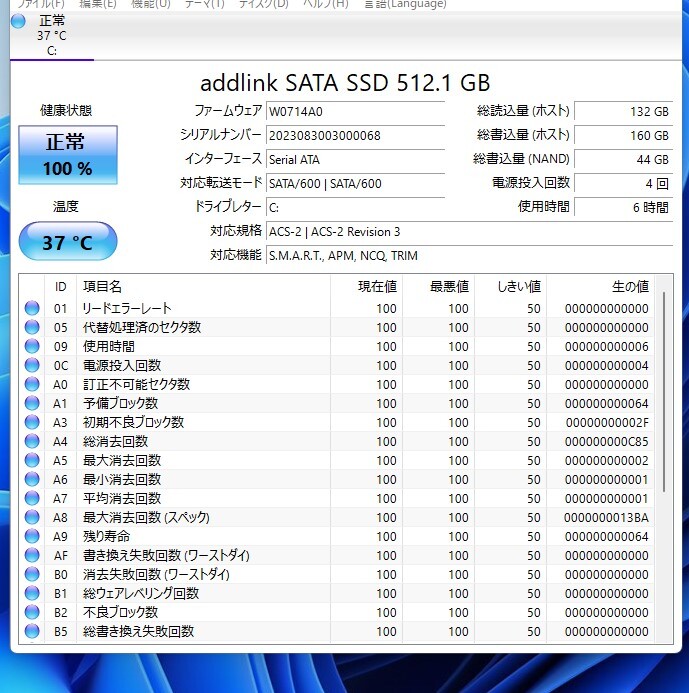Viewport: 689px width, 693px height.
Task: Click raw value 000000000C85 in 総消去回数 row
Action: coord(606,441)
